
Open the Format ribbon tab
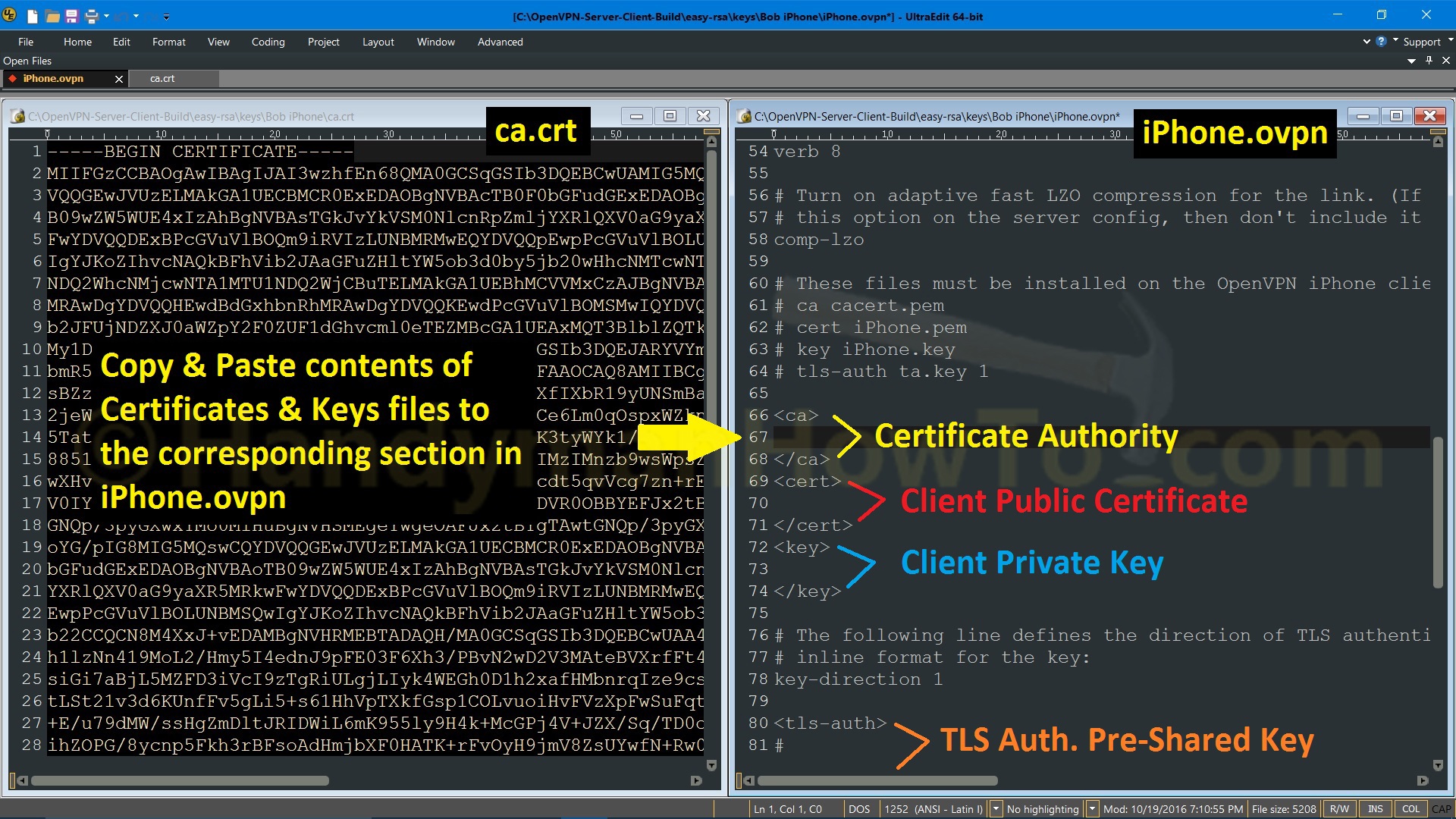tap(168, 42)
